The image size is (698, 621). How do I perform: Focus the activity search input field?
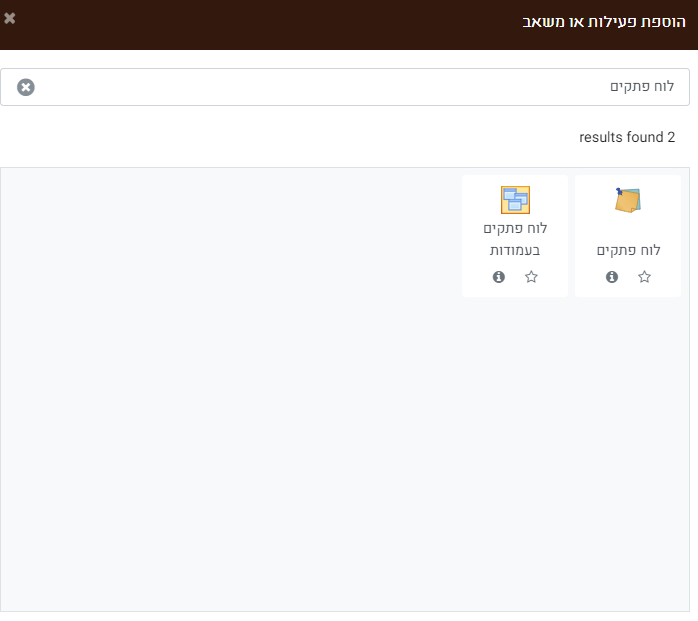click(x=345, y=87)
